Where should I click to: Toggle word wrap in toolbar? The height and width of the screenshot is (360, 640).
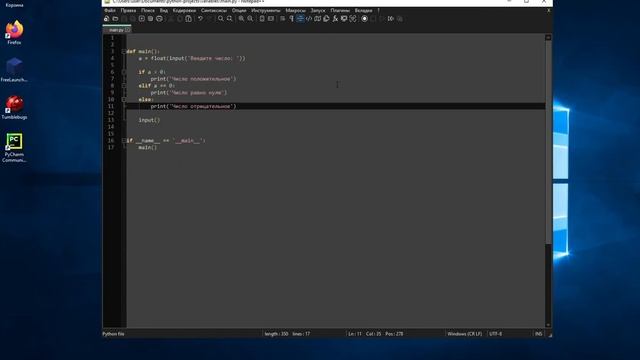point(282,19)
